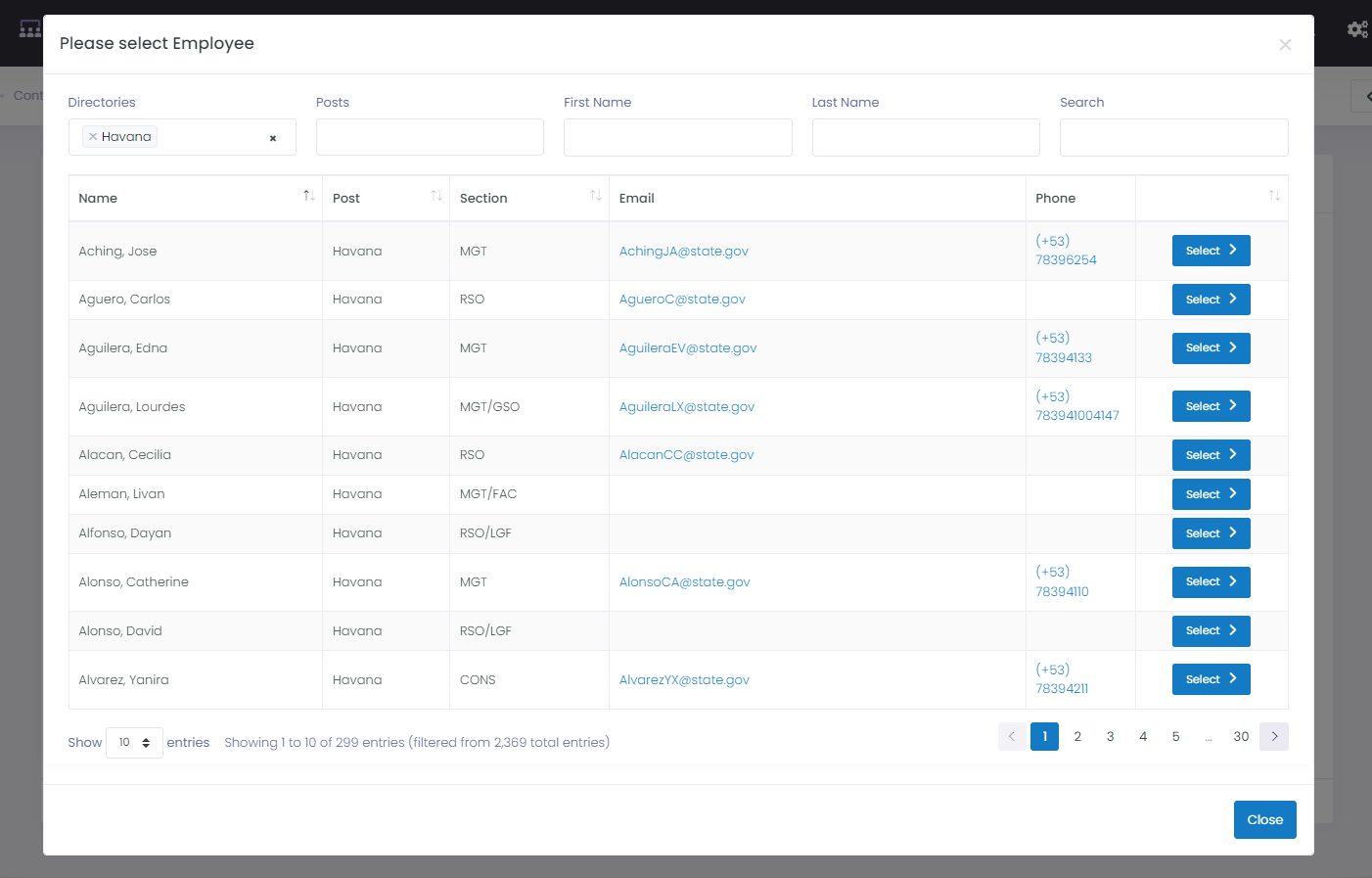Click the Last Name filter field
Screen dimensions: 1372x878
pyautogui.click(x=926, y=137)
